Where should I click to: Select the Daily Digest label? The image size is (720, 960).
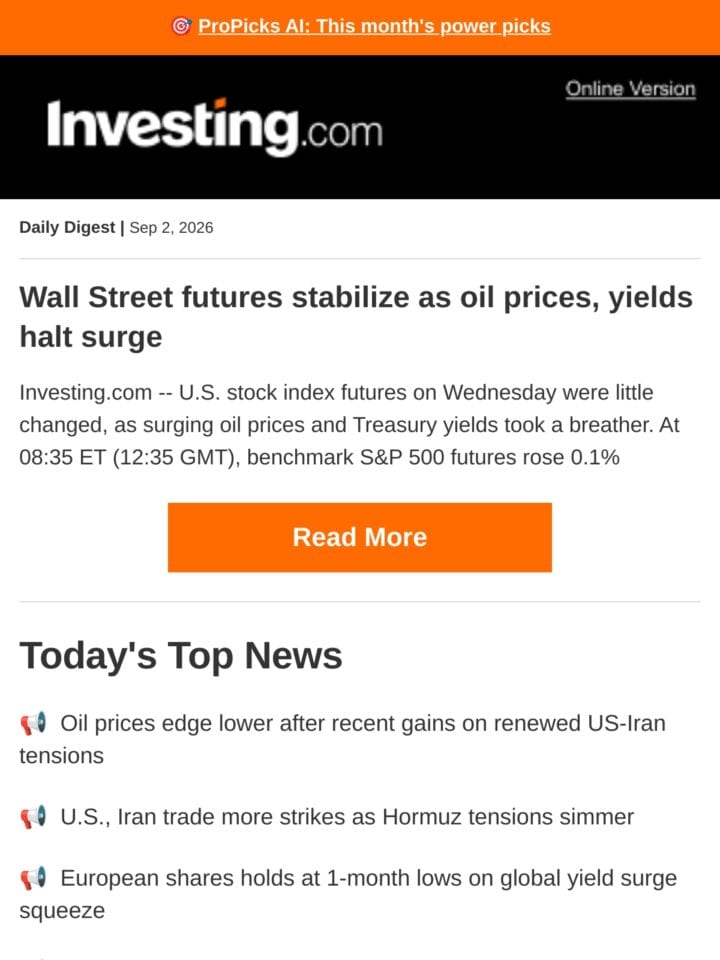click(x=67, y=227)
